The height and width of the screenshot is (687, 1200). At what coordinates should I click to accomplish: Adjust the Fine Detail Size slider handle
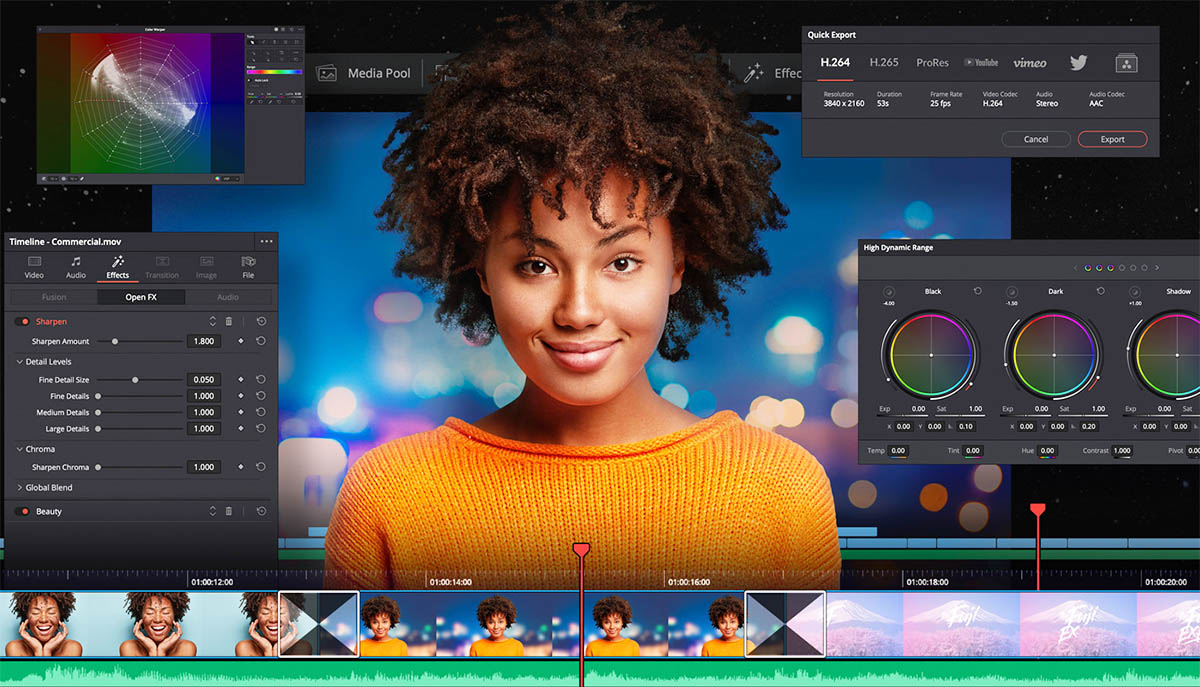pos(135,380)
